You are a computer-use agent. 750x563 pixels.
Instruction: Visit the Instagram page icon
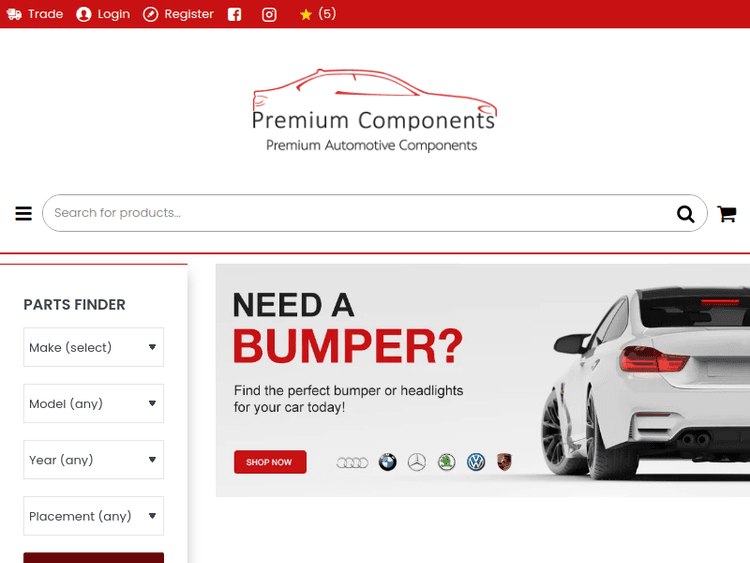pyautogui.click(x=269, y=15)
